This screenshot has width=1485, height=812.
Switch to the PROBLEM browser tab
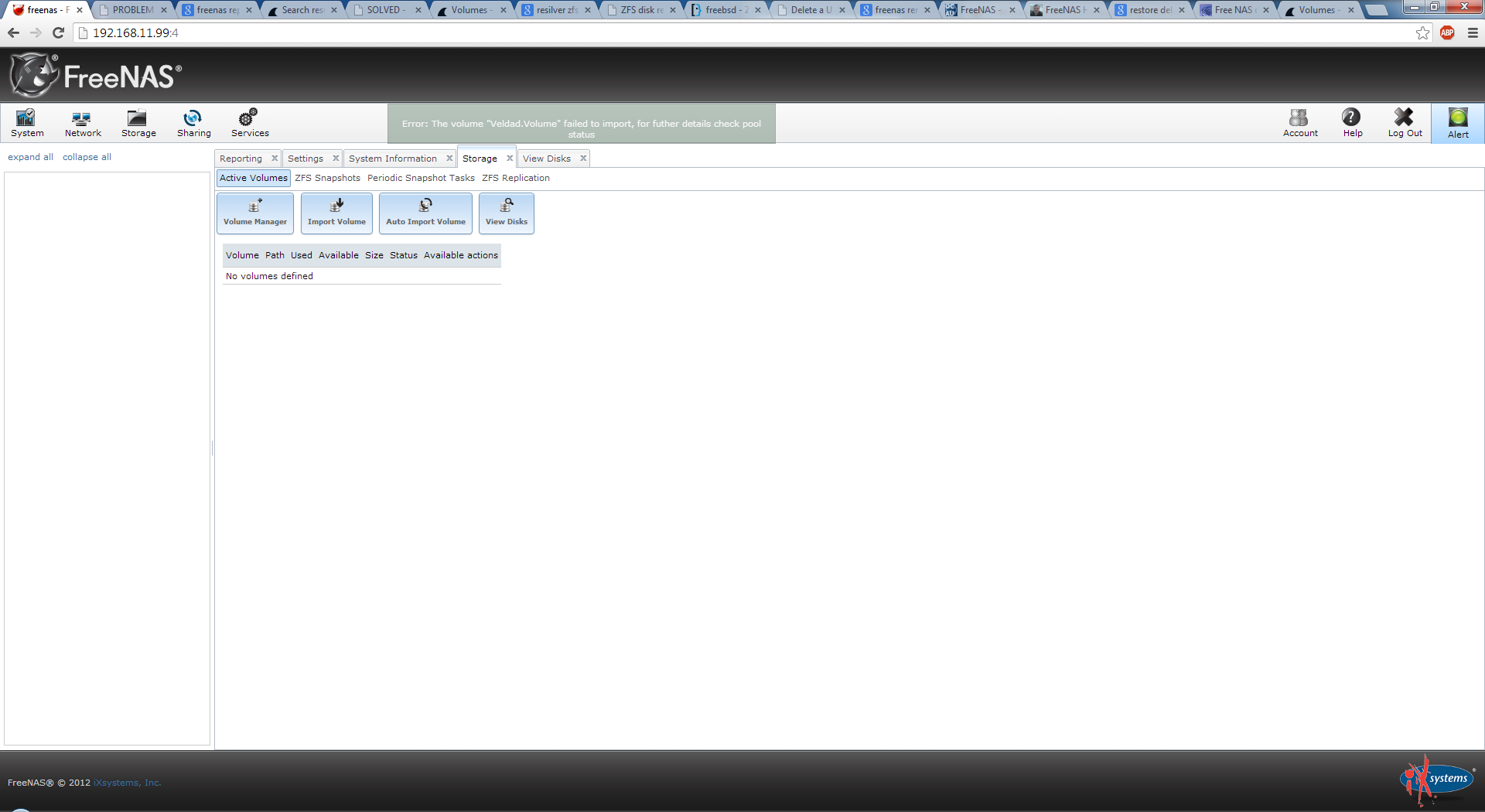click(x=131, y=10)
